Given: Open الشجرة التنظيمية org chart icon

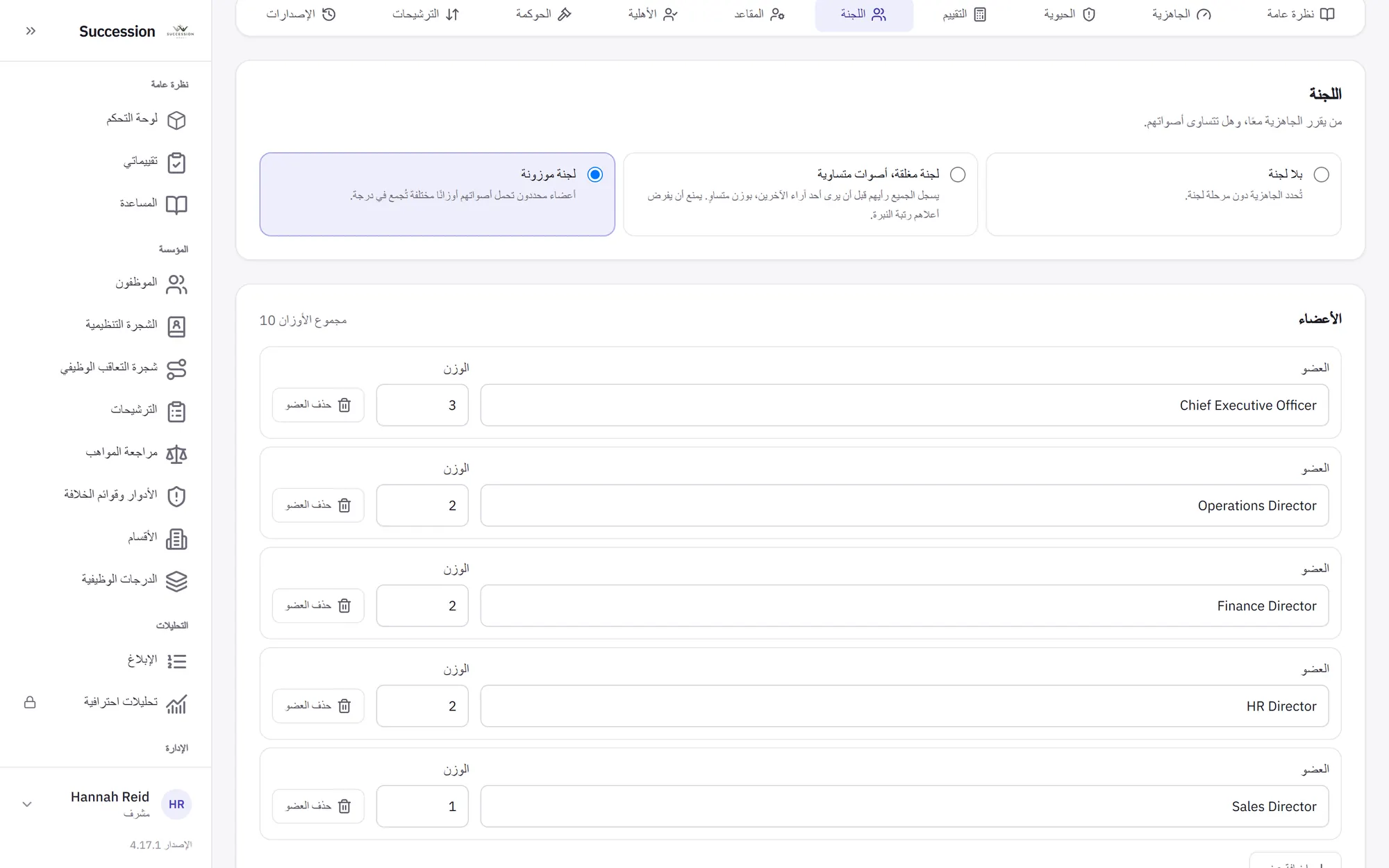Looking at the screenshot, I should [176, 326].
